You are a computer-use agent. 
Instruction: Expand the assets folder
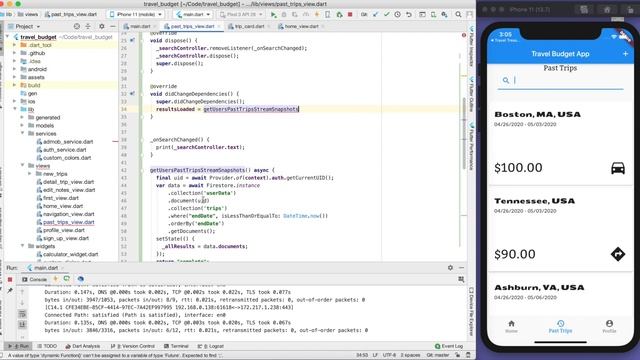tap(15, 77)
